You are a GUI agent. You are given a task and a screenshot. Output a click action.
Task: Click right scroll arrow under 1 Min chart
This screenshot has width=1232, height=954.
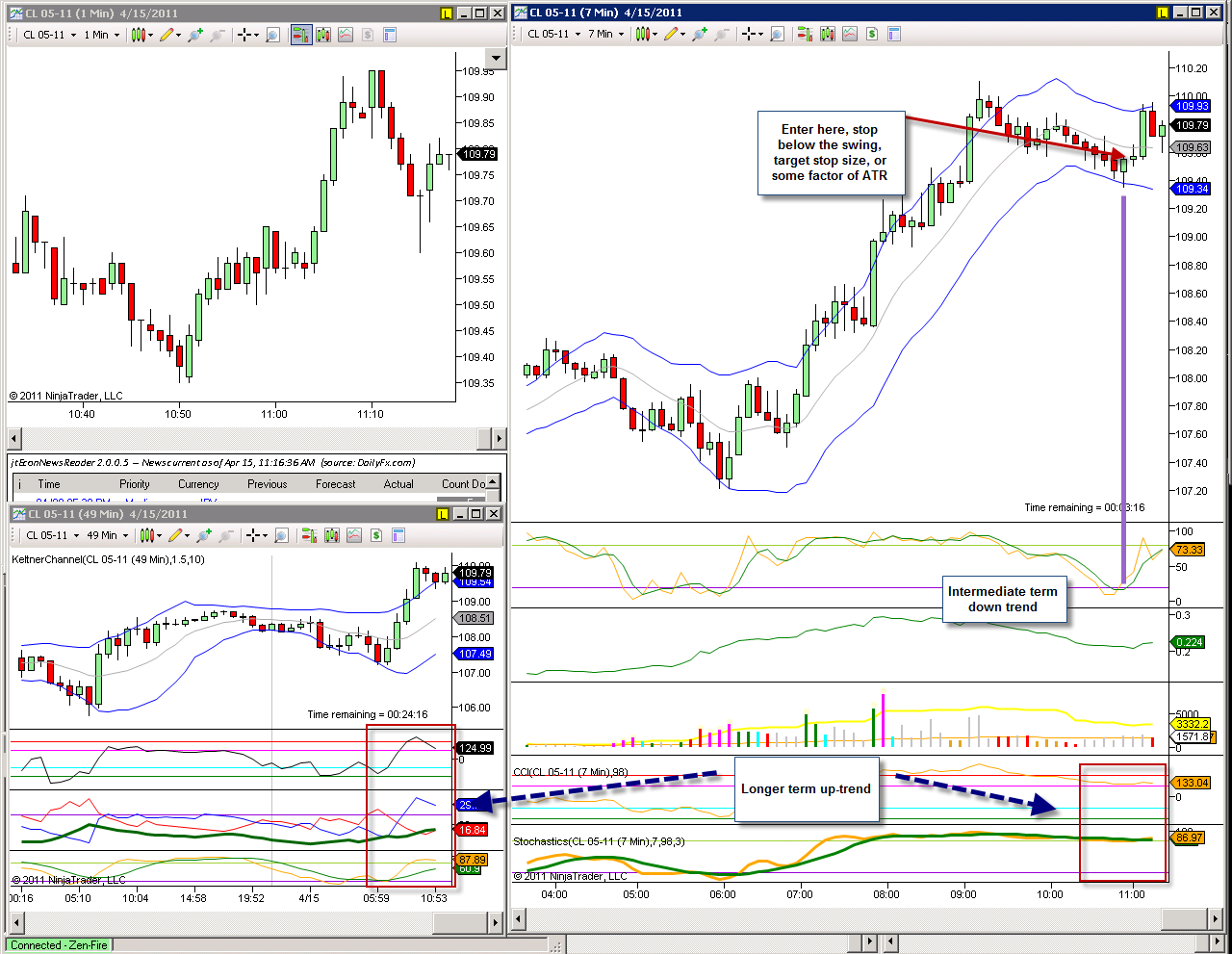coord(499,439)
